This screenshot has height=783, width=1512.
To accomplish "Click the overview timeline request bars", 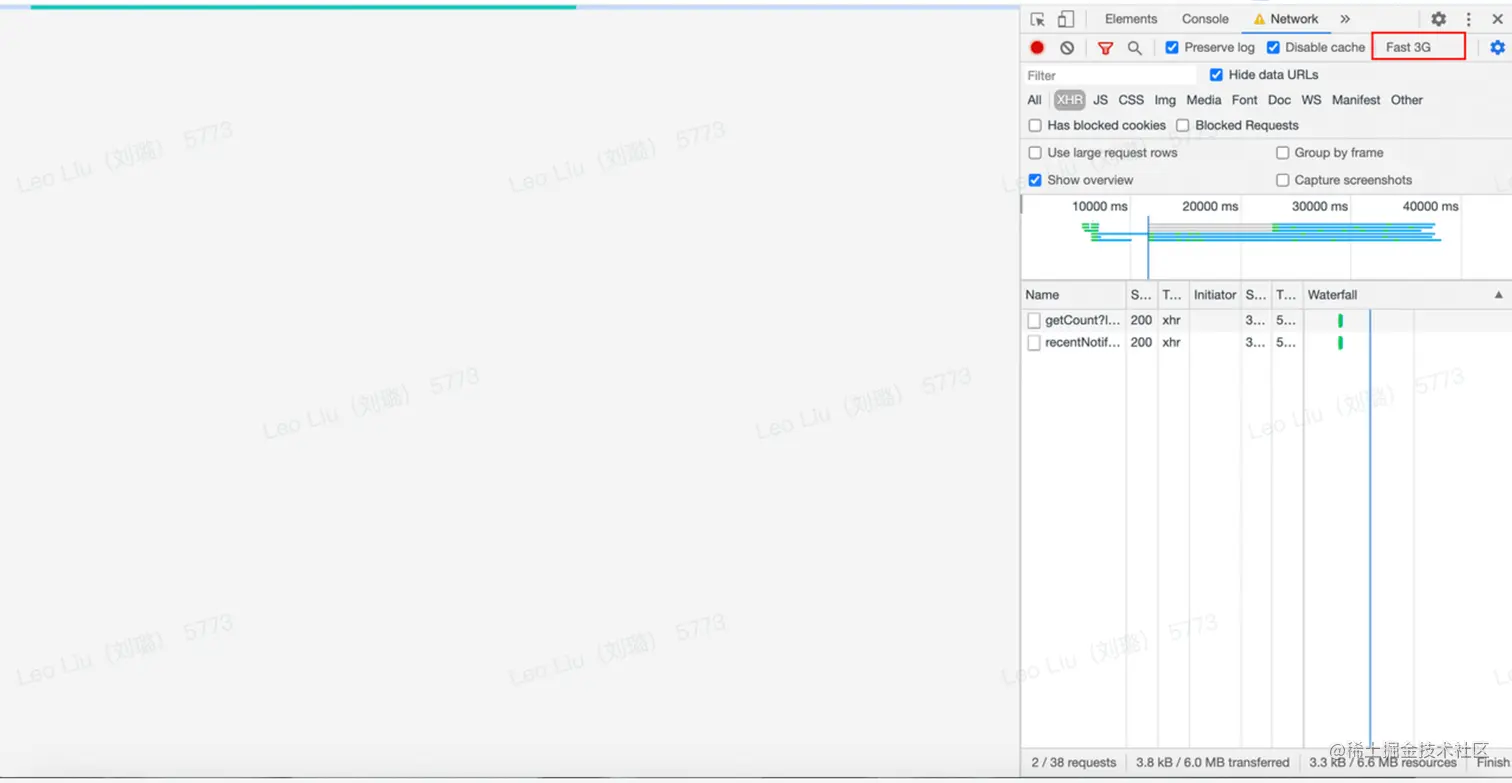I will point(1262,232).
